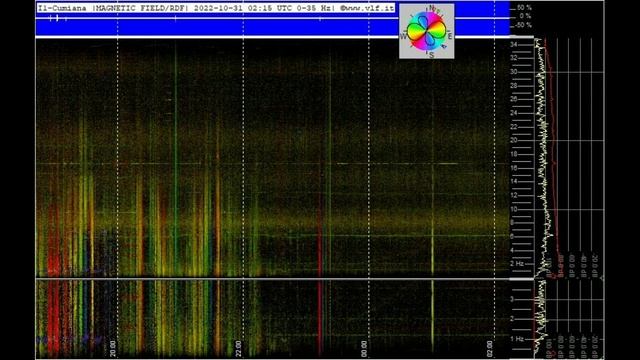Click the 26 frequency axis label
The image size is (640, 360).
pyautogui.click(x=513, y=99)
